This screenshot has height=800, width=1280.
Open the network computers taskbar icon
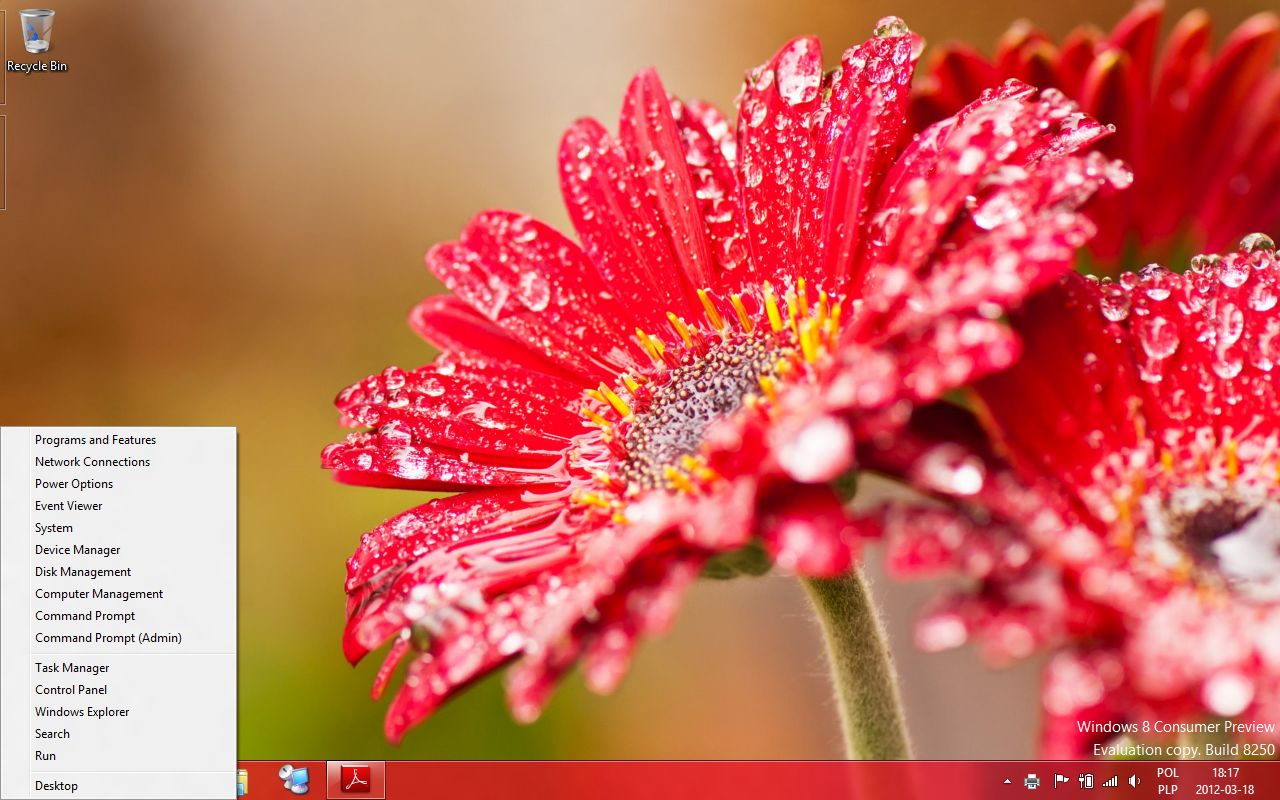[294, 780]
